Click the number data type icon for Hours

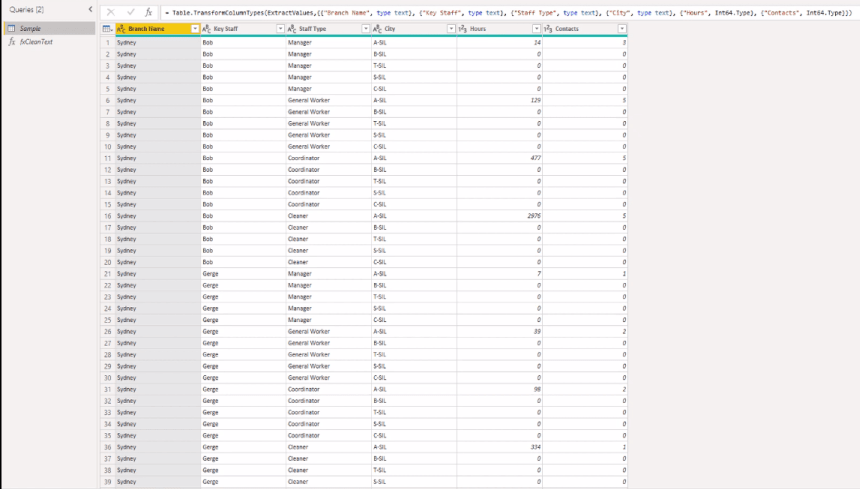(x=462, y=29)
